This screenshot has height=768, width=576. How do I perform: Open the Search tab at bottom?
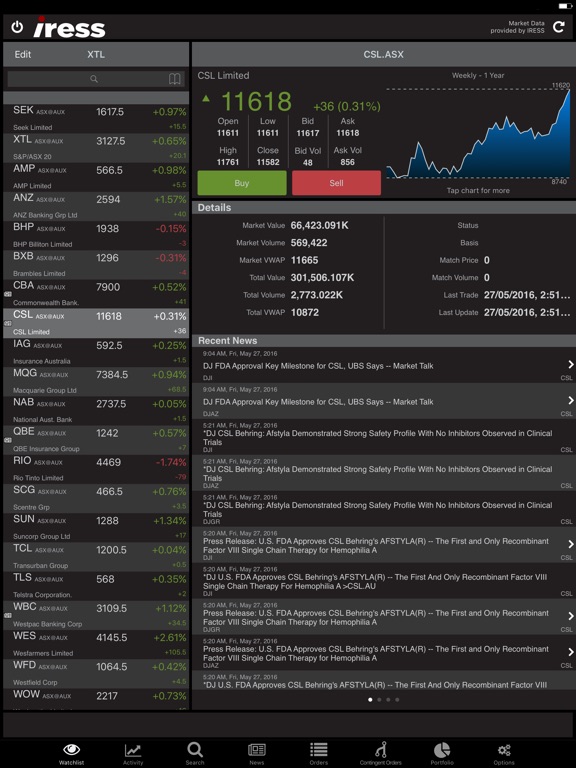195,753
